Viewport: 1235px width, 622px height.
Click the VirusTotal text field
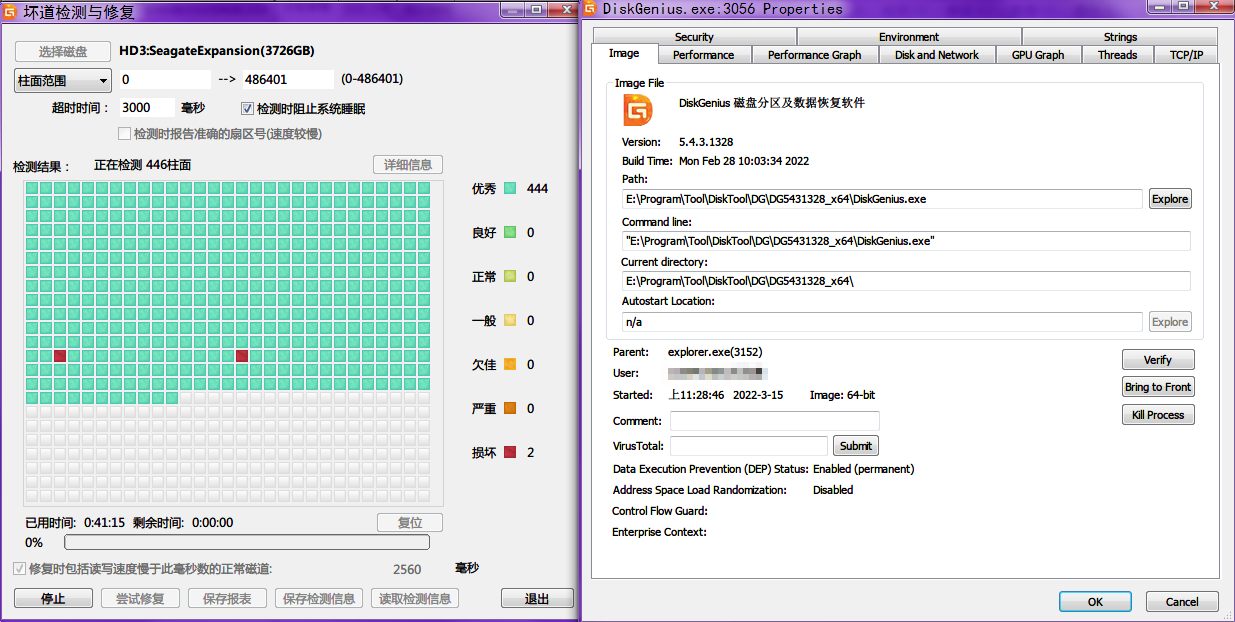pyautogui.click(x=749, y=446)
